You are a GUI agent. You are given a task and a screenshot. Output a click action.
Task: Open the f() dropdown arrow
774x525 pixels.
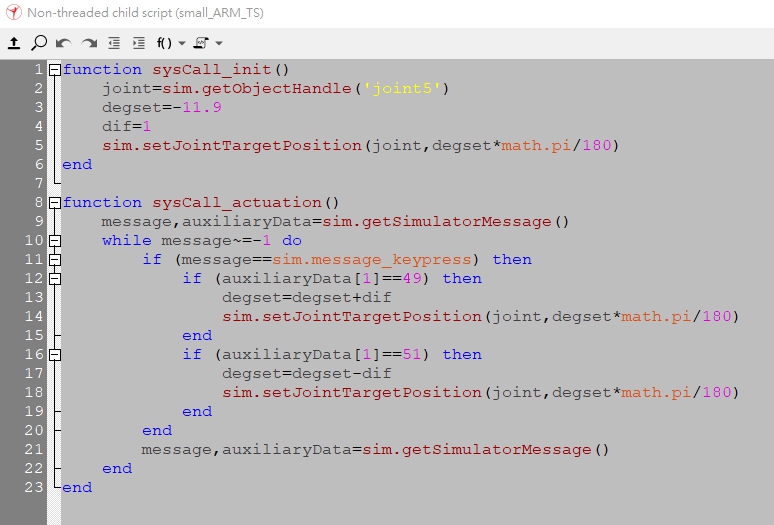pyautogui.click(x=182, y=43)
